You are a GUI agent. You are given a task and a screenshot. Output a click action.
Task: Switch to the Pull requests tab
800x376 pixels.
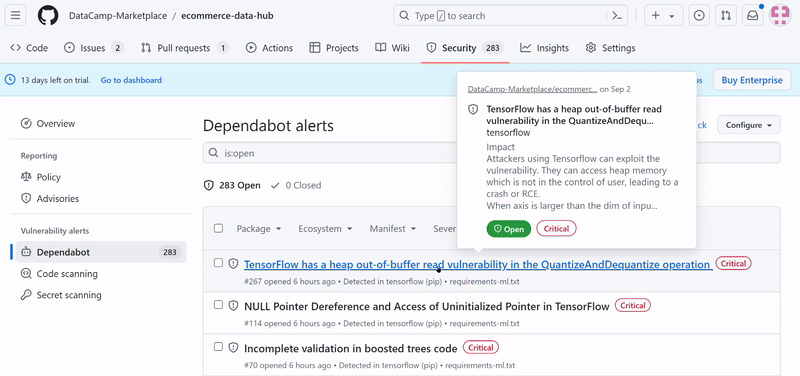[x=185, y=48]
